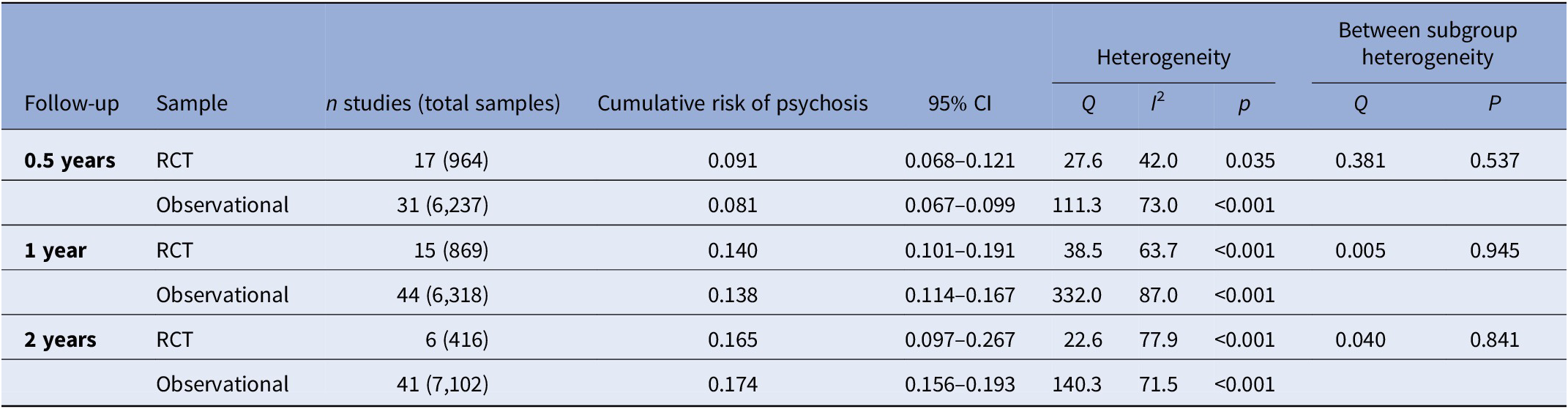Image resolution: width=1568 pixels, height=409 pixels.
Task: Click between subgroup Q value 0.381
Action: [x=1359, y=160]
